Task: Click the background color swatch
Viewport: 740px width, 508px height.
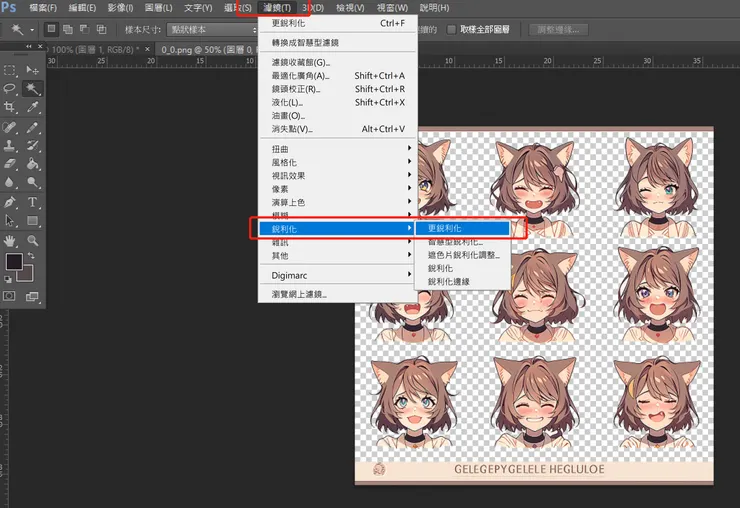Action: 27,275
